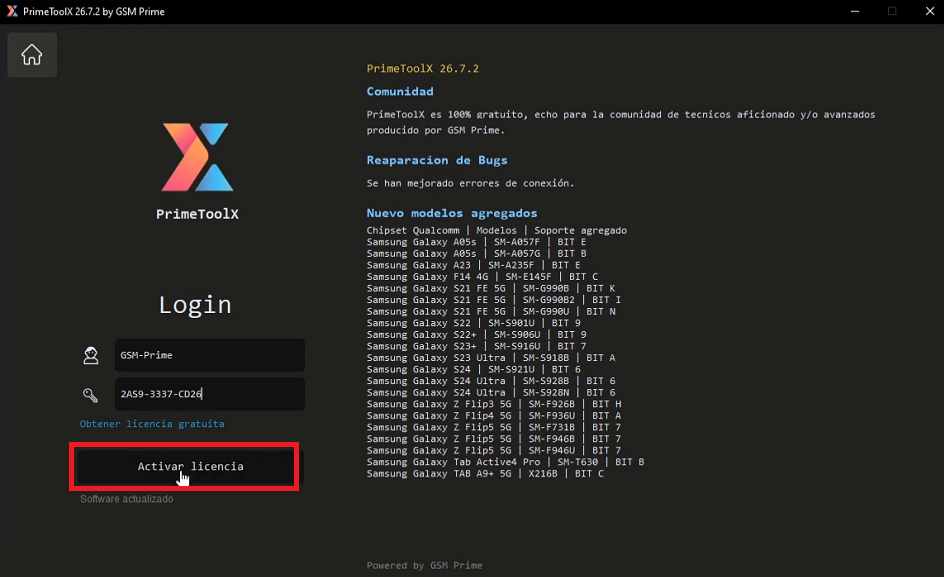
Task: Select the Z Flip5 5G SM-F731B row
Action: pos(494,427)
